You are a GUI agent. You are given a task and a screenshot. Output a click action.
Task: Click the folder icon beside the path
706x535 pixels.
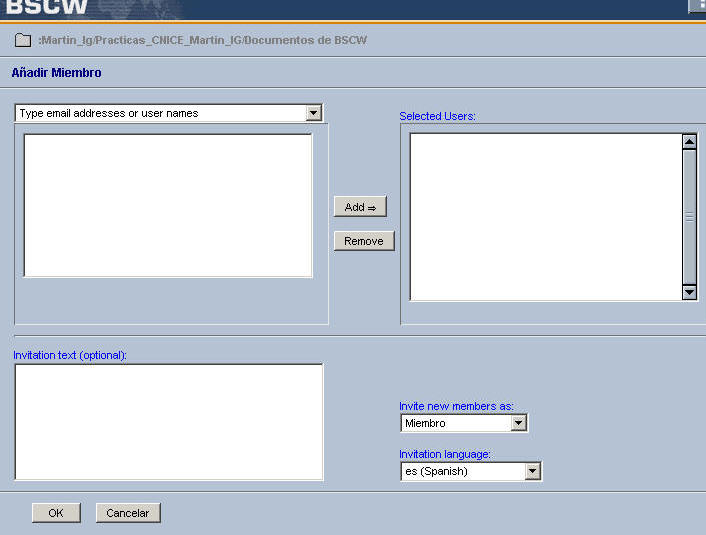[x=23, y=41]
